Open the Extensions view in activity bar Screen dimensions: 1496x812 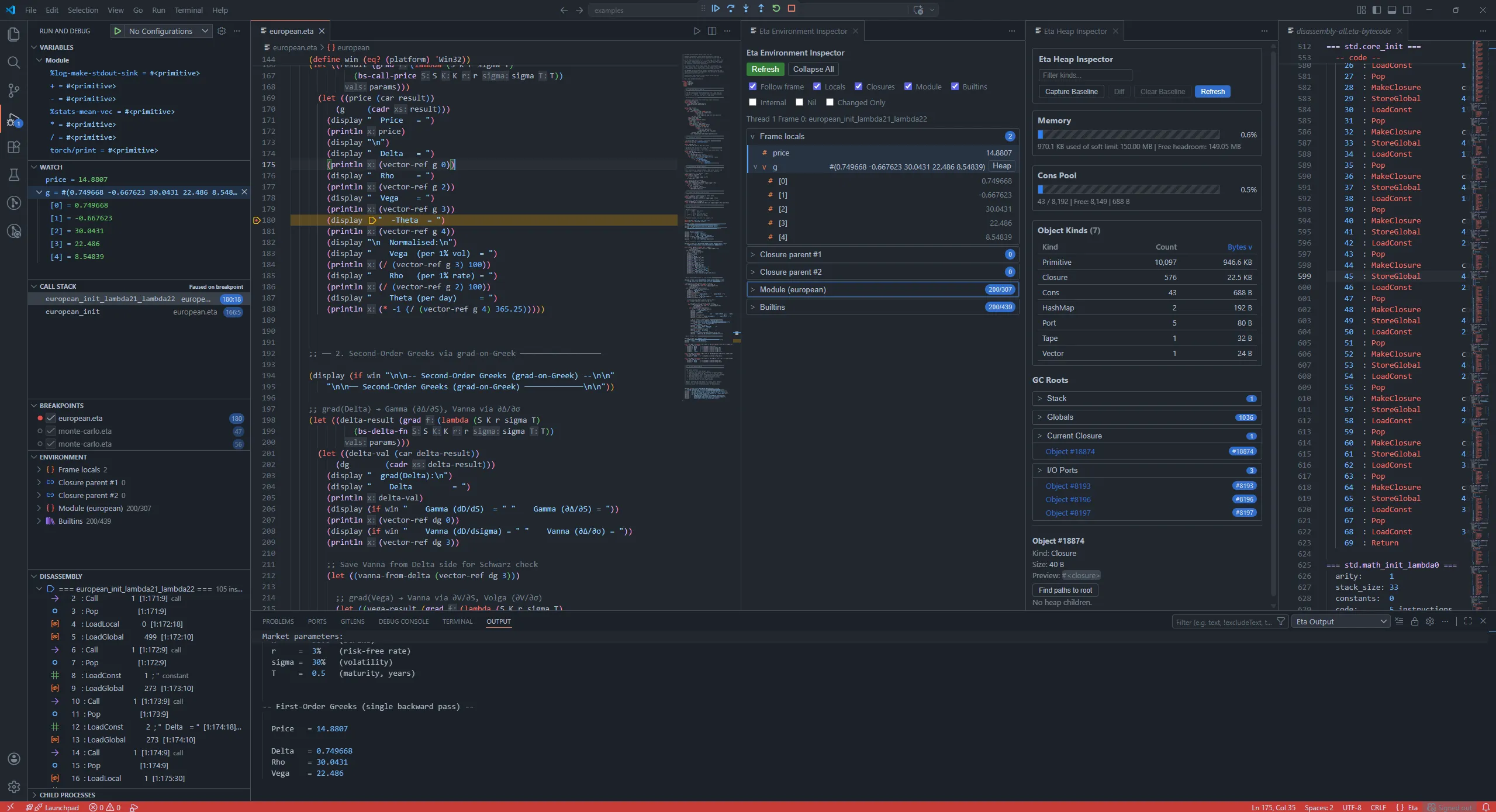13,147
